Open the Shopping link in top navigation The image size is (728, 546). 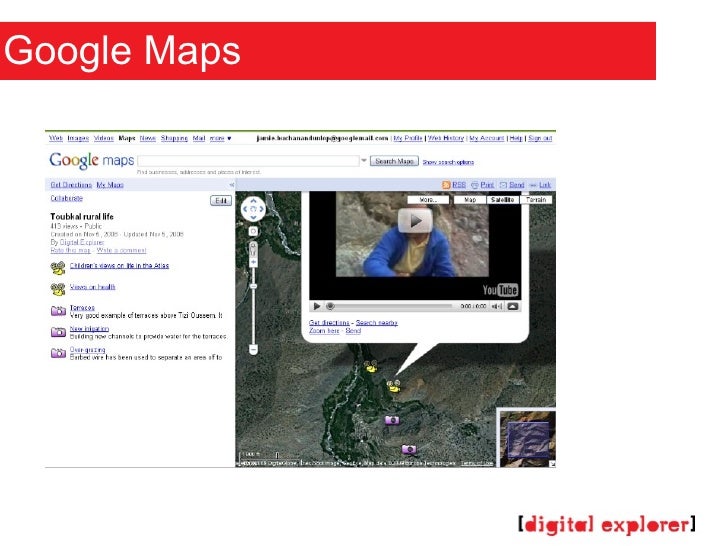coord(174,138)
